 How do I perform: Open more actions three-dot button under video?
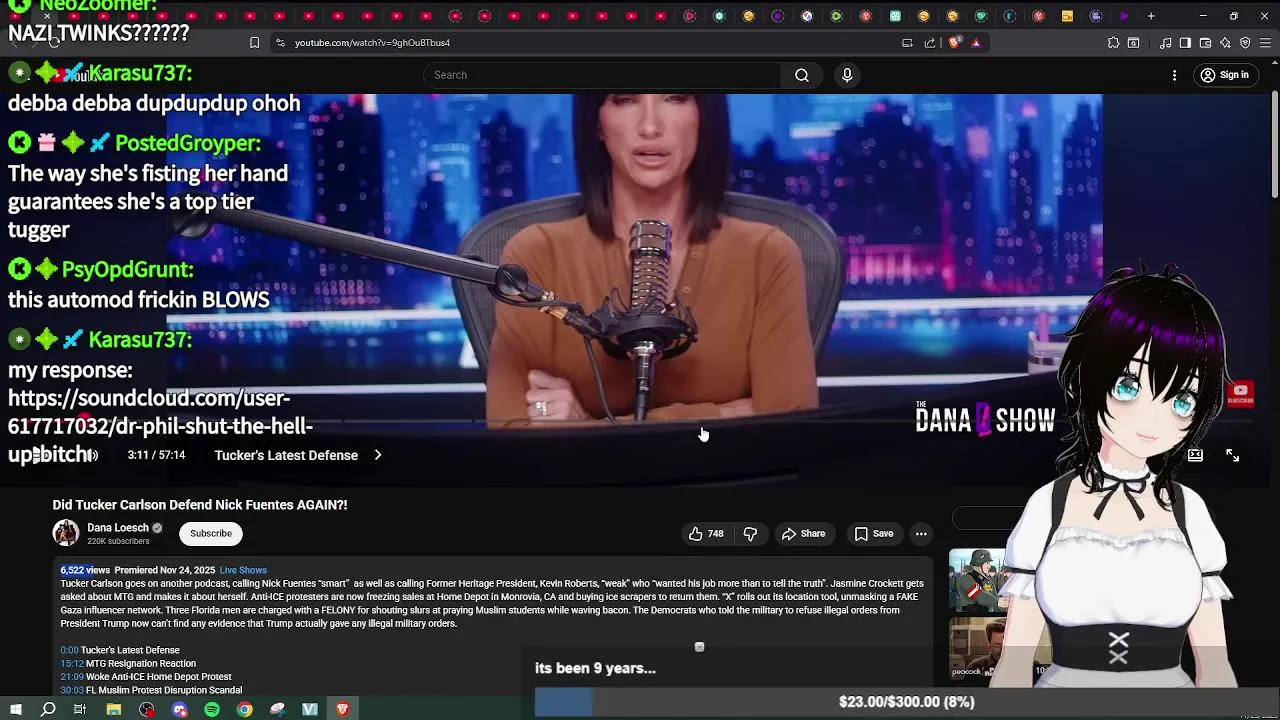921,534
